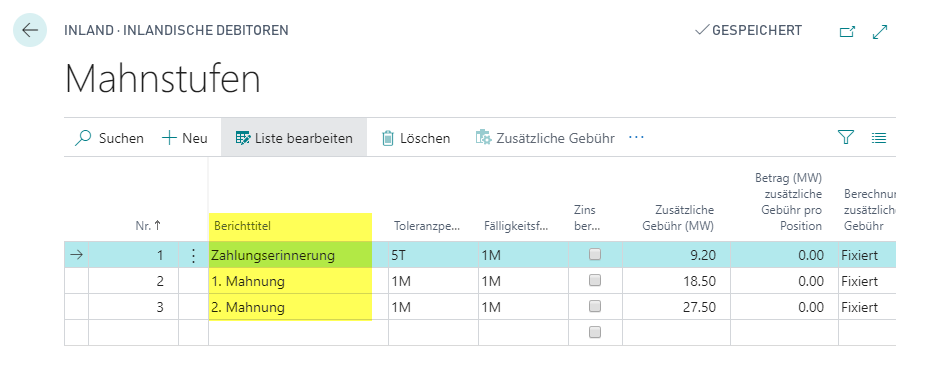Image resolution: width=930 pixels, height=381 pixels.
Task: Click Inland · Inländische Debitoren breadcrumb
Action: (x=177, y=30)
